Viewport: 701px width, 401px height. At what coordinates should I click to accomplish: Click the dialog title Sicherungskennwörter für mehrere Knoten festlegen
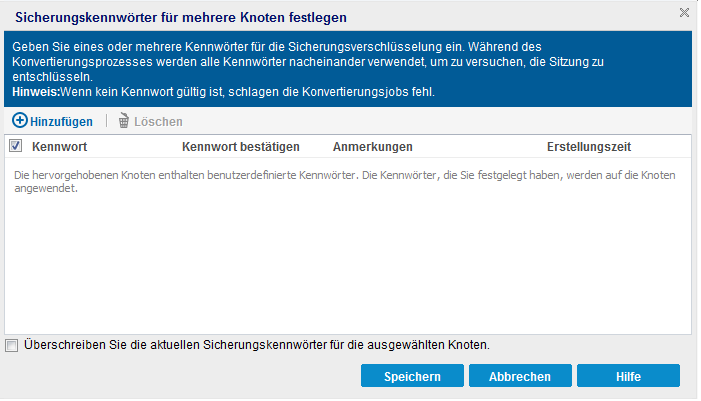182,14
